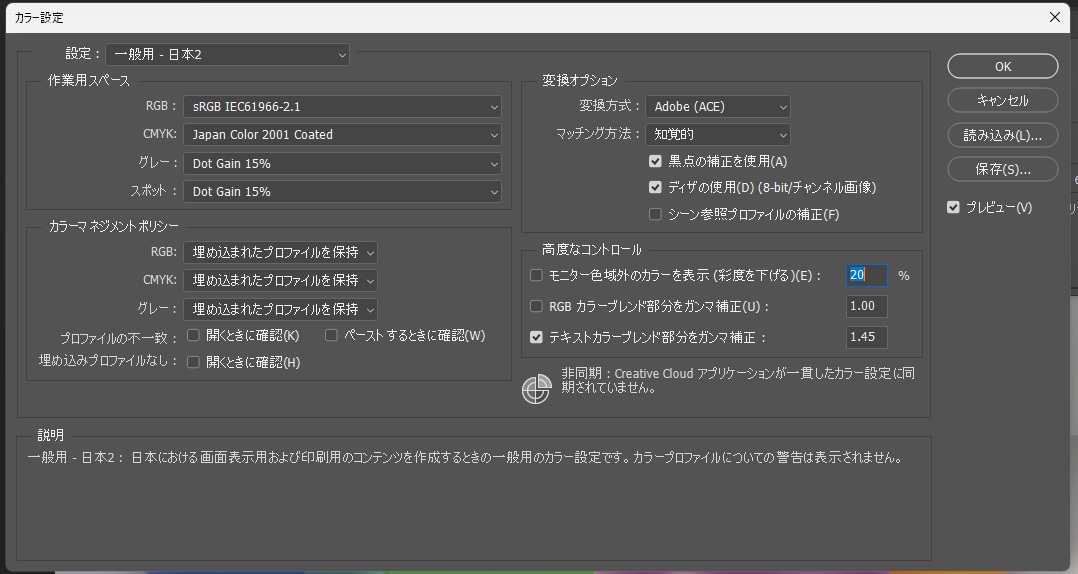The width and height of the screenshot is (1078, 574).
Task: Open CMYK dropdown Japan Color 2001 Coated
Action: click(342, 135)
